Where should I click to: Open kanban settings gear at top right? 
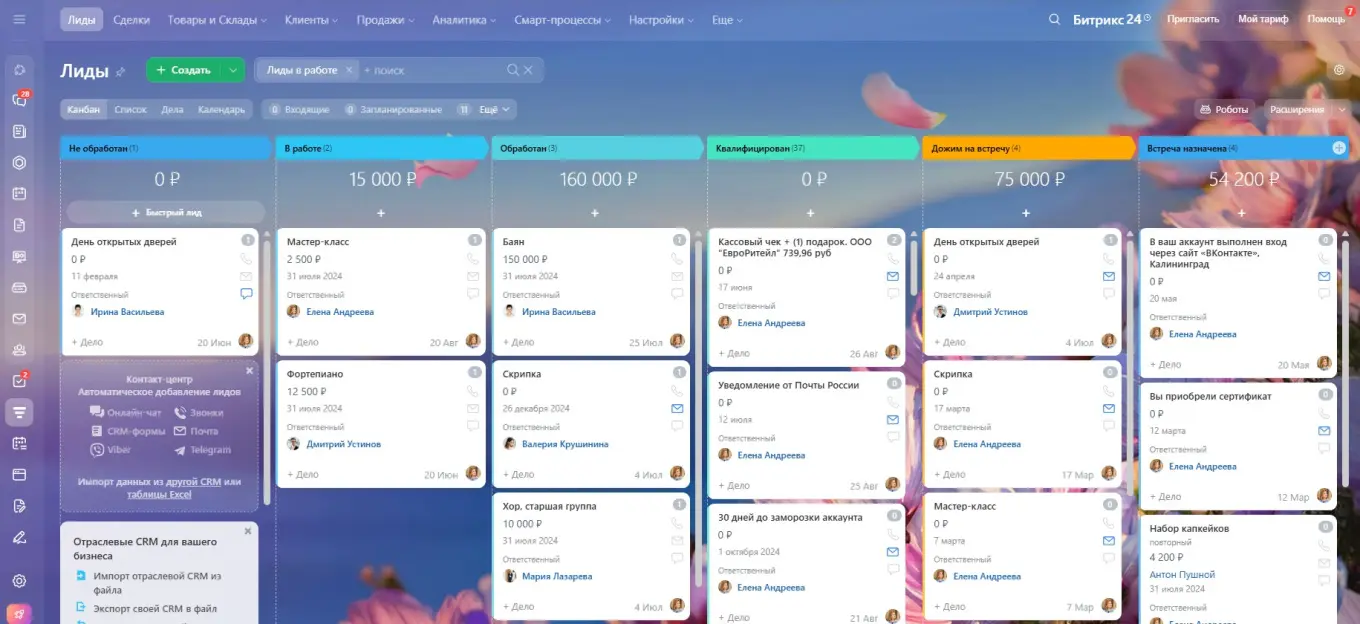coord(1339,70)
